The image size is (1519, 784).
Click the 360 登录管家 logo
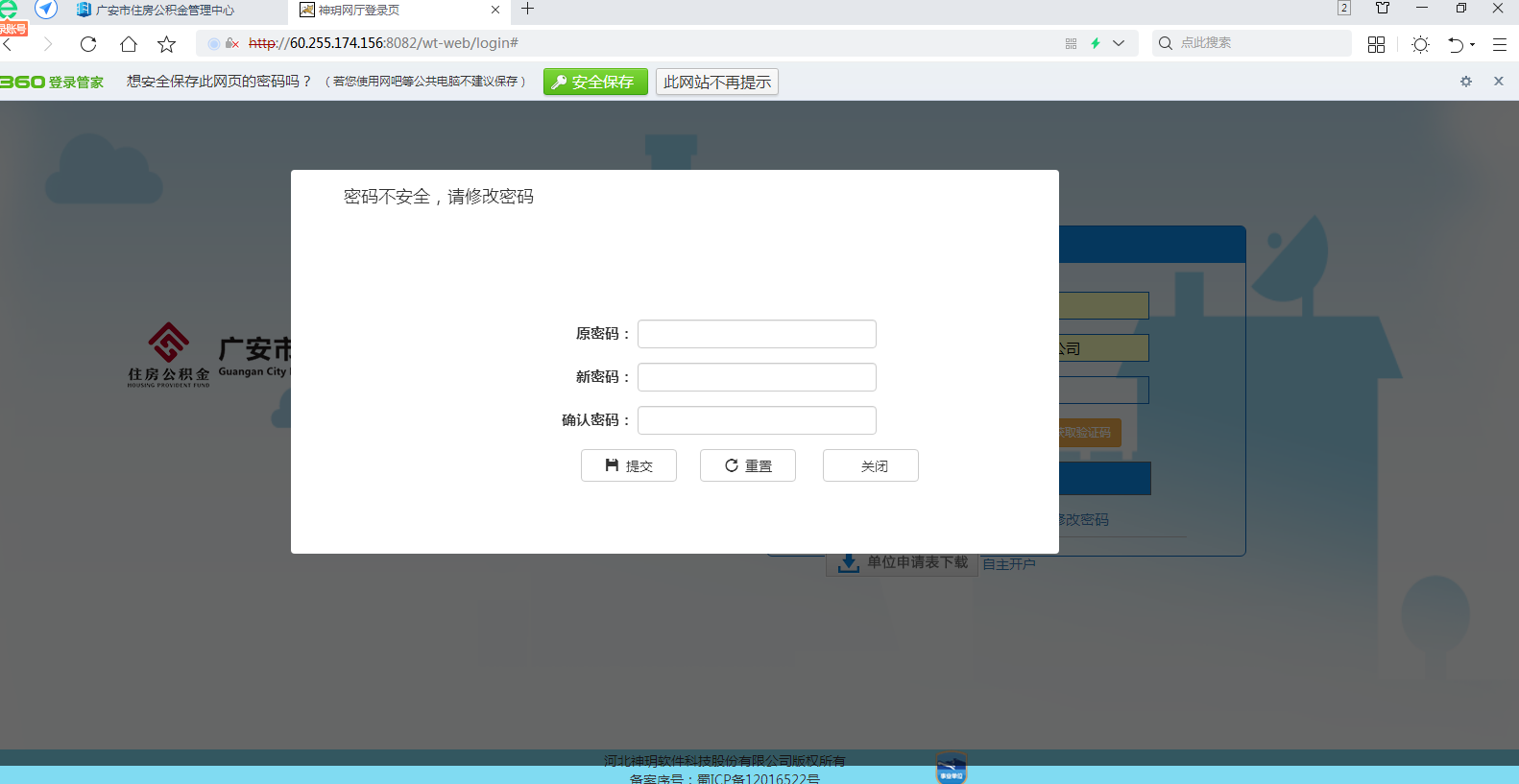52,82
